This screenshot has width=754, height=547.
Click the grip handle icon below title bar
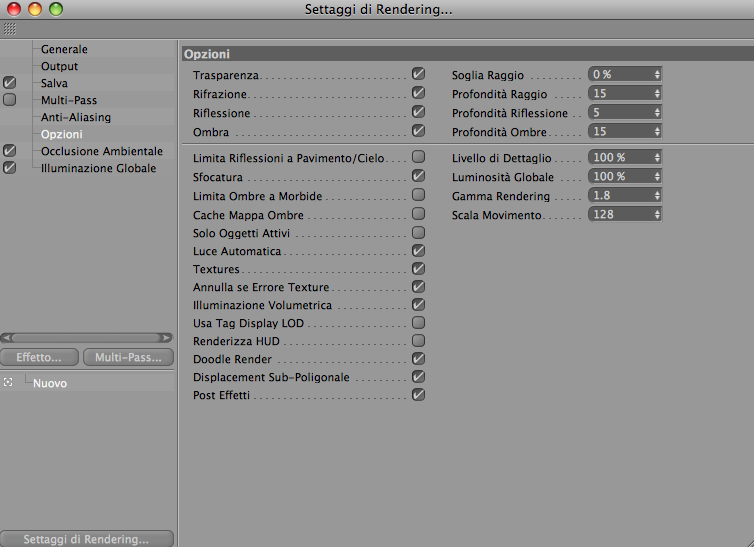point(10,29)
